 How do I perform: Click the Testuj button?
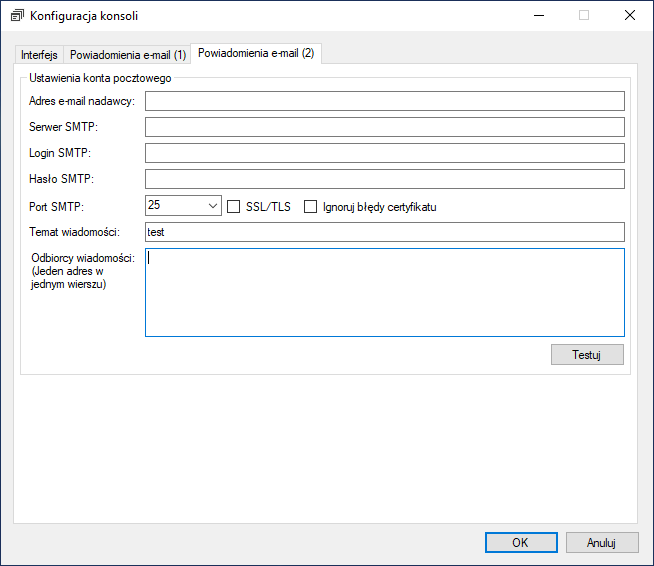tap(587, 355)
